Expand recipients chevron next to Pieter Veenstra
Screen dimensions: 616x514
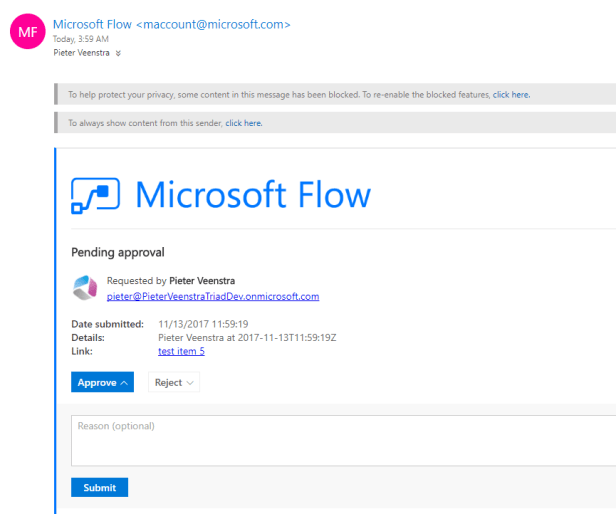118,53
